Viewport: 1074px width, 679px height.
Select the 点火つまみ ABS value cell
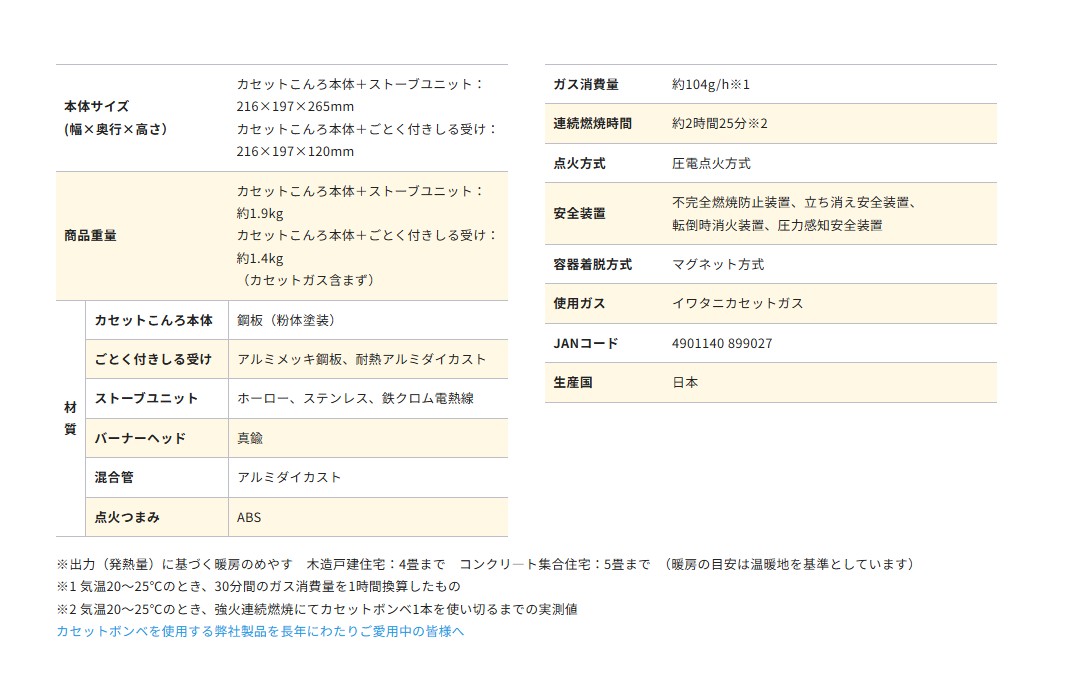(368, 517)
